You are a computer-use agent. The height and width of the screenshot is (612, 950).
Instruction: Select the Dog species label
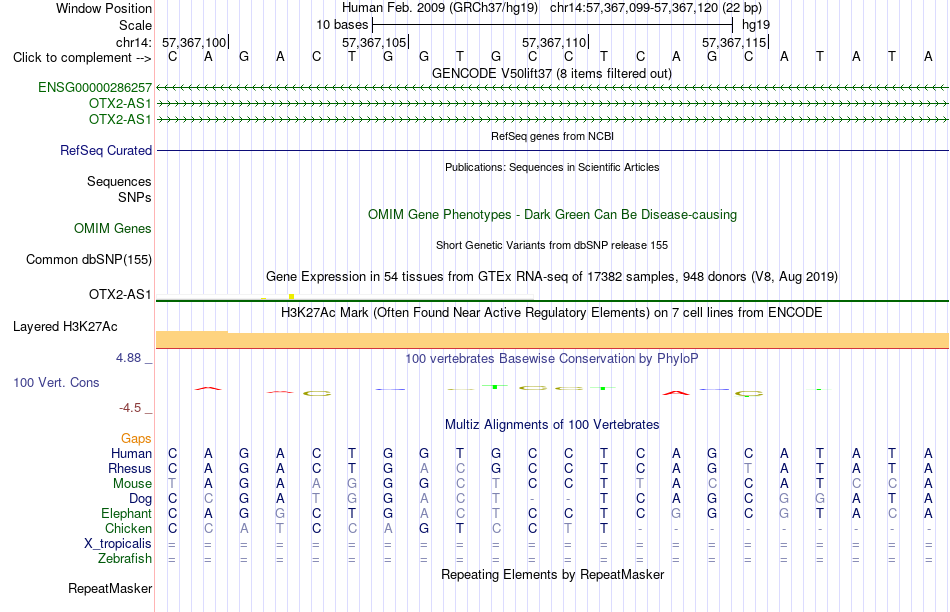click(141, 499)
